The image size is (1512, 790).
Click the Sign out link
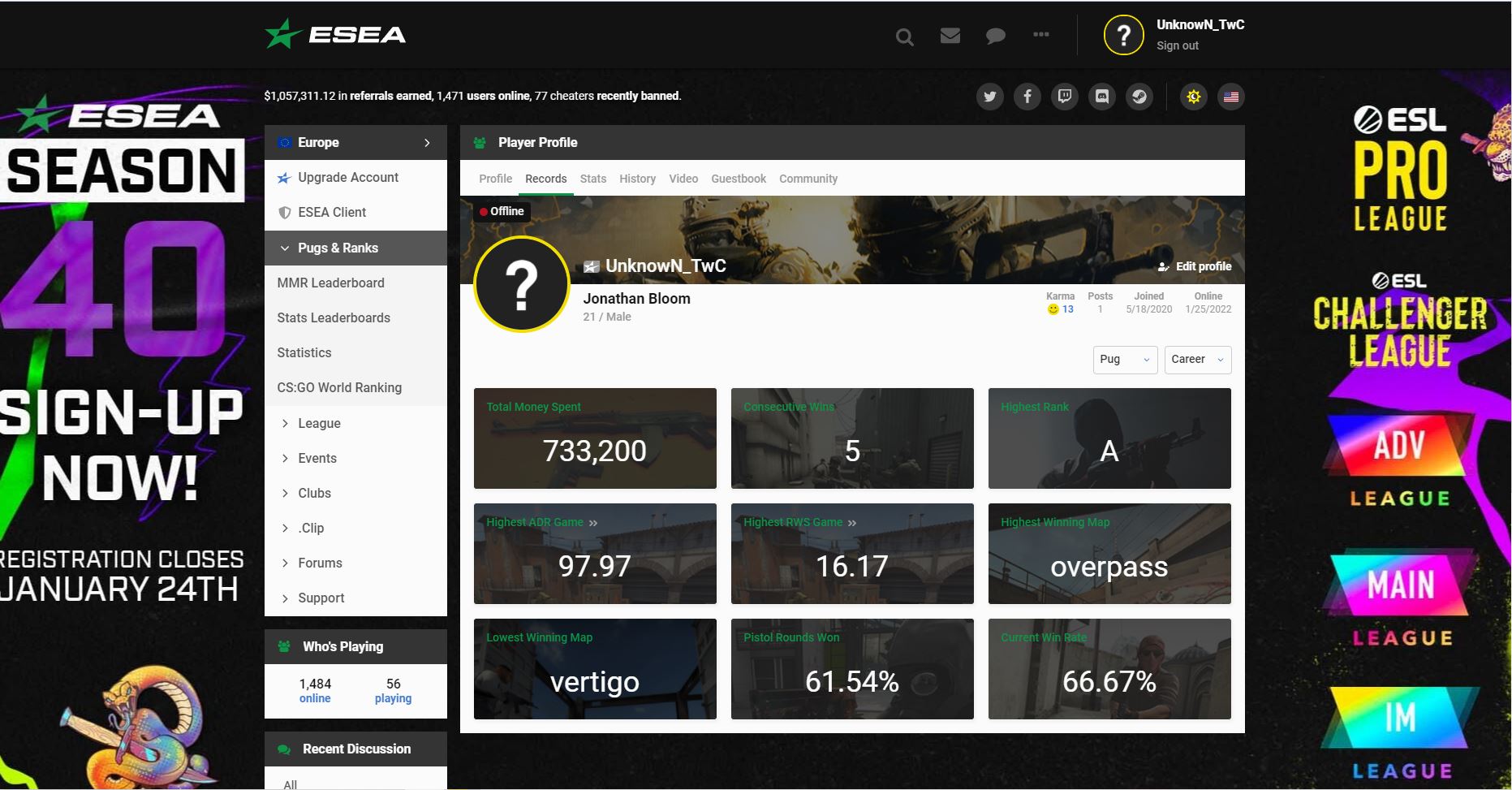pos(1177,45)
